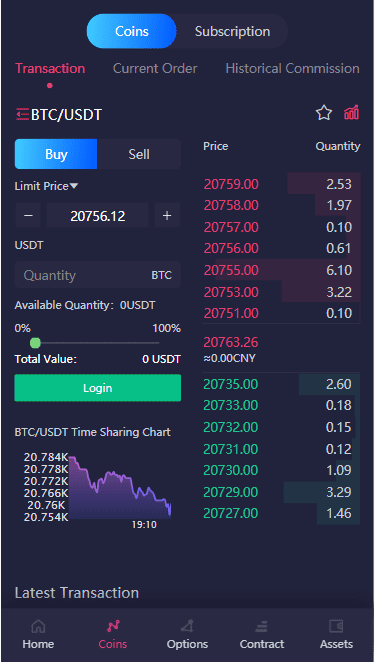Switch the order side to Sell
Image resolution: width=375 pixels, height=662 pixels.
pyautogui.click(x=139, y=154)
